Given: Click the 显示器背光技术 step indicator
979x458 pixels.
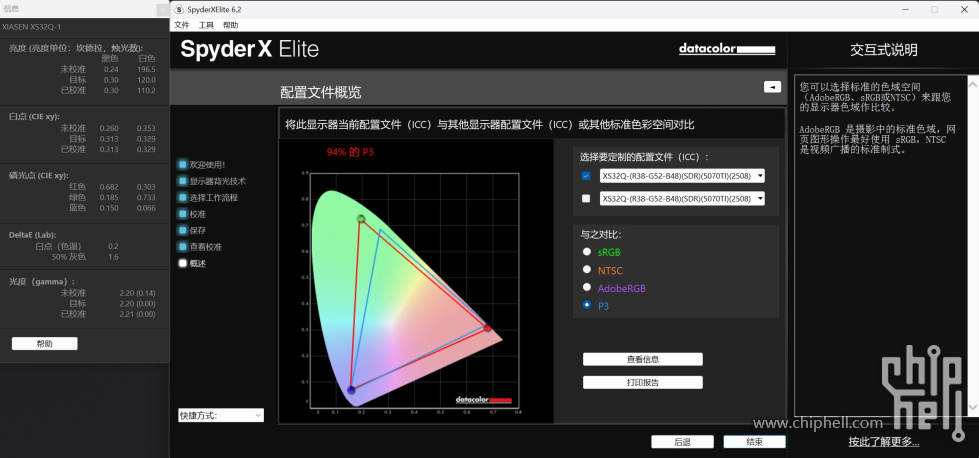Looking at the screenshot, I should (182, 181).
